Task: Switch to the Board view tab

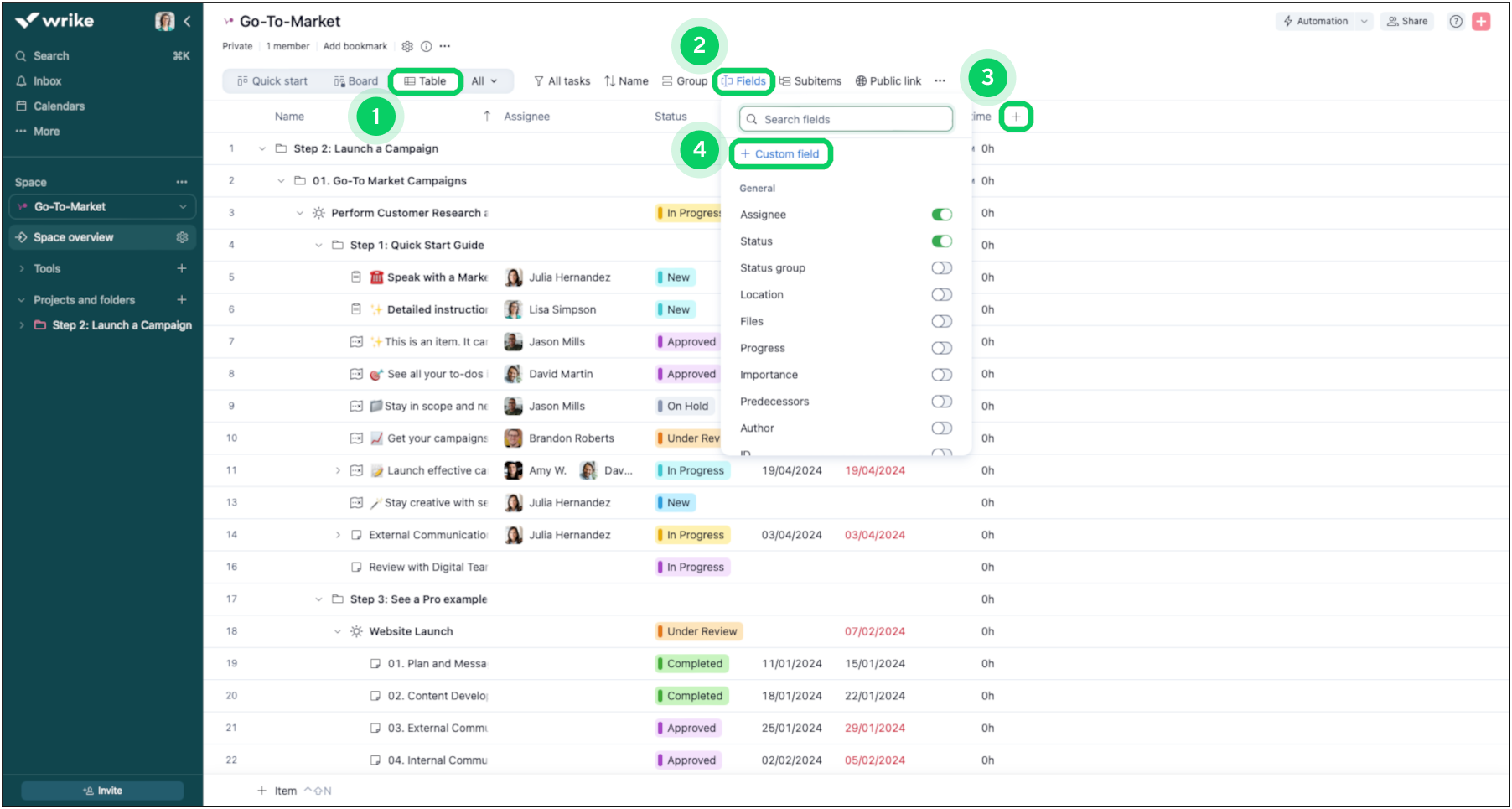Action: click(356, 81)
